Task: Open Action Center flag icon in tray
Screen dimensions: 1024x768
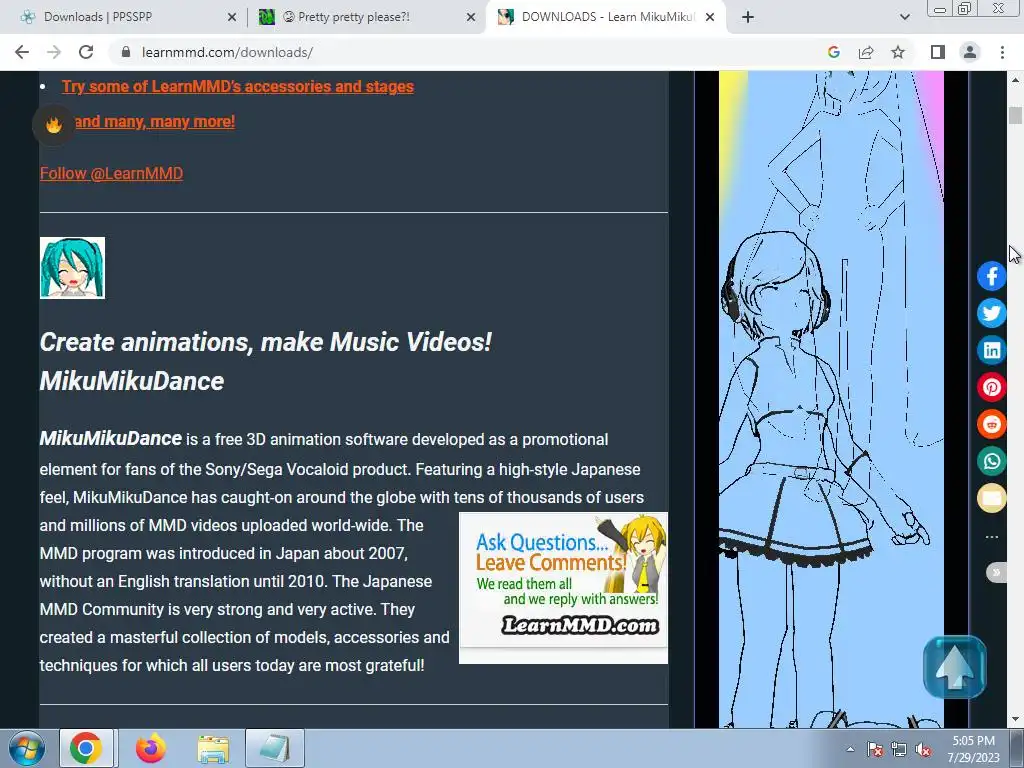Action: [875, 749]
